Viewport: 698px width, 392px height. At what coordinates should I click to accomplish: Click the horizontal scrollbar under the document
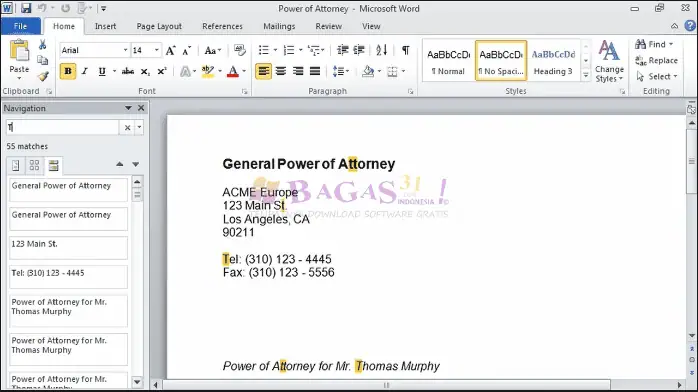(386, 385)
